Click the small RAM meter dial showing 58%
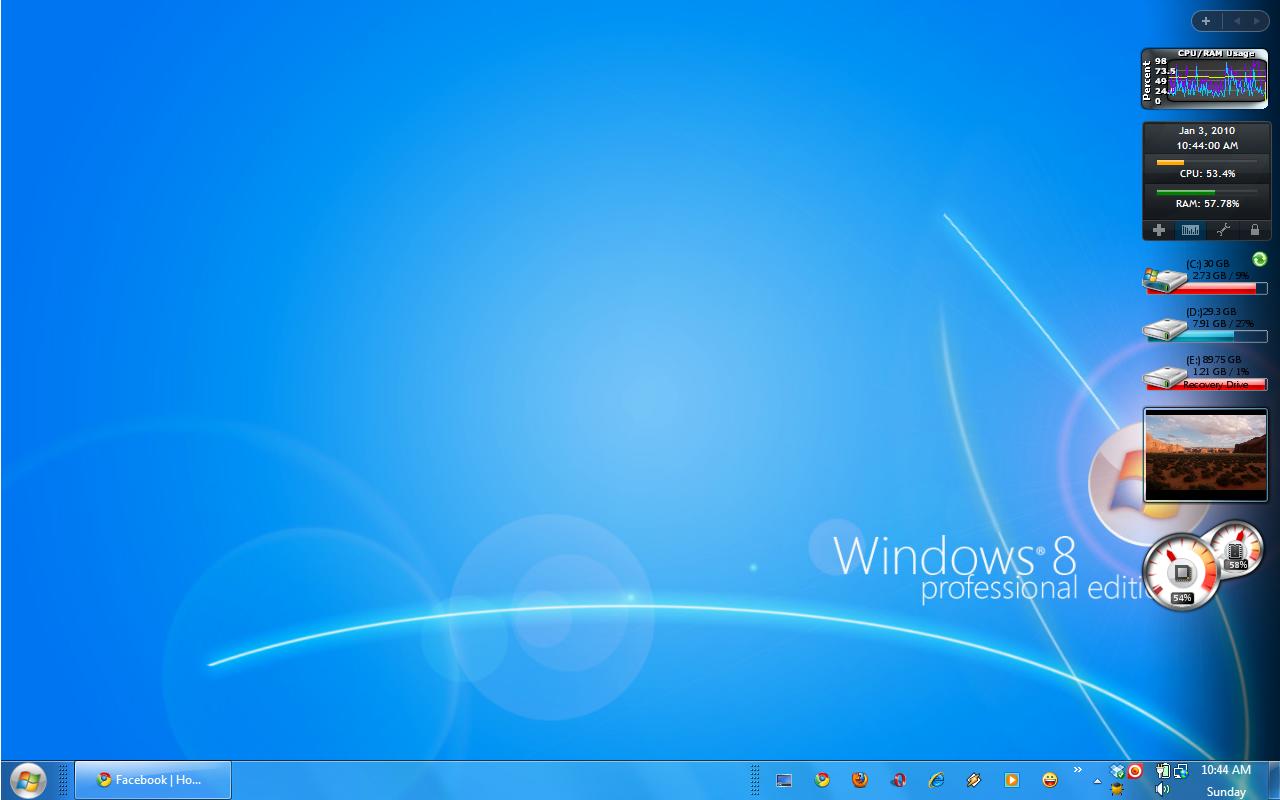 (1235, 550)
